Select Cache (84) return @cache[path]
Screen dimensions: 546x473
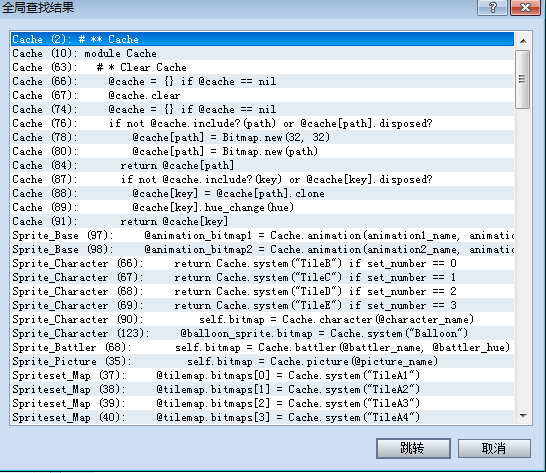click(262, 165)
